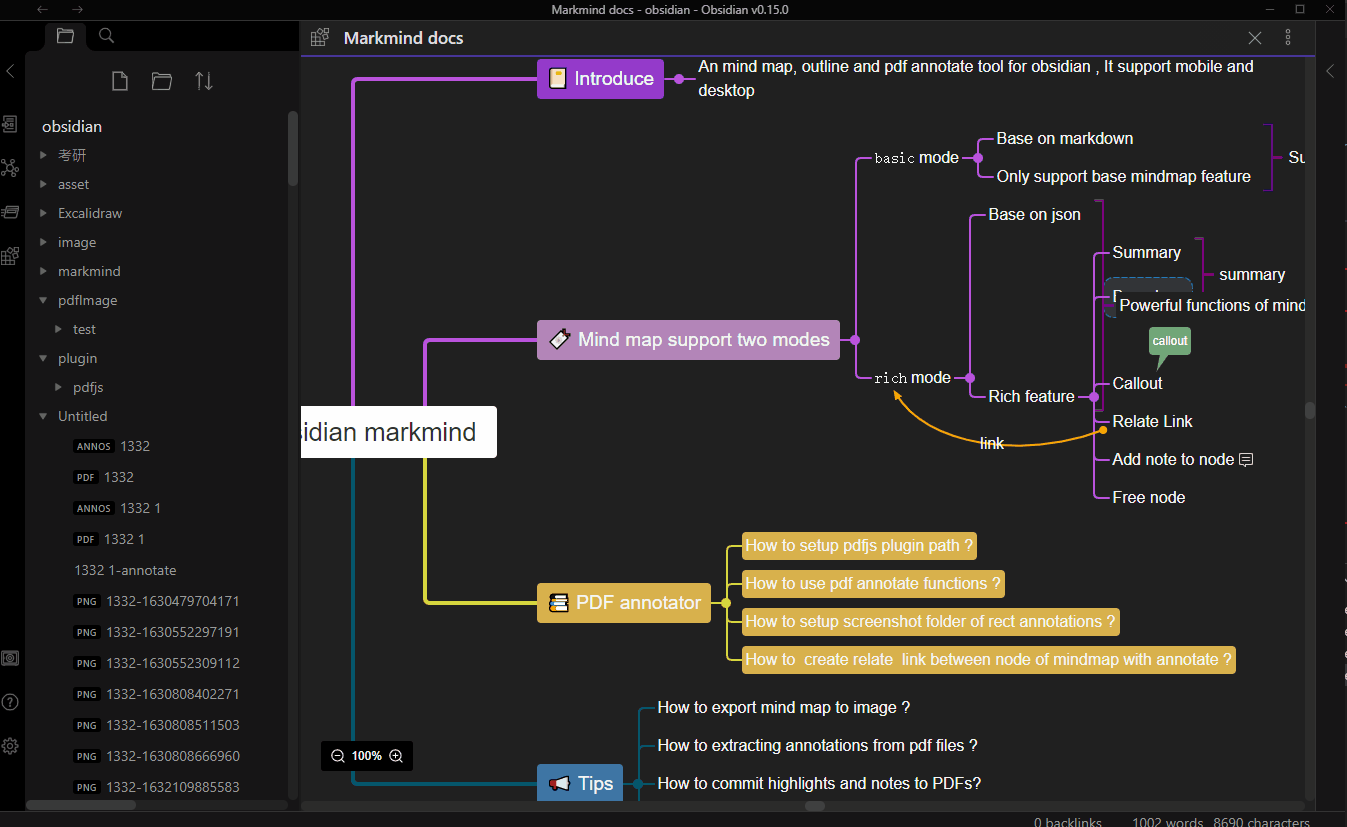Image resolution: width=1347 pixels, height=827 pixels.
Task: Click the mind map horizontal scrollbar
Action: tap(815, 805)
